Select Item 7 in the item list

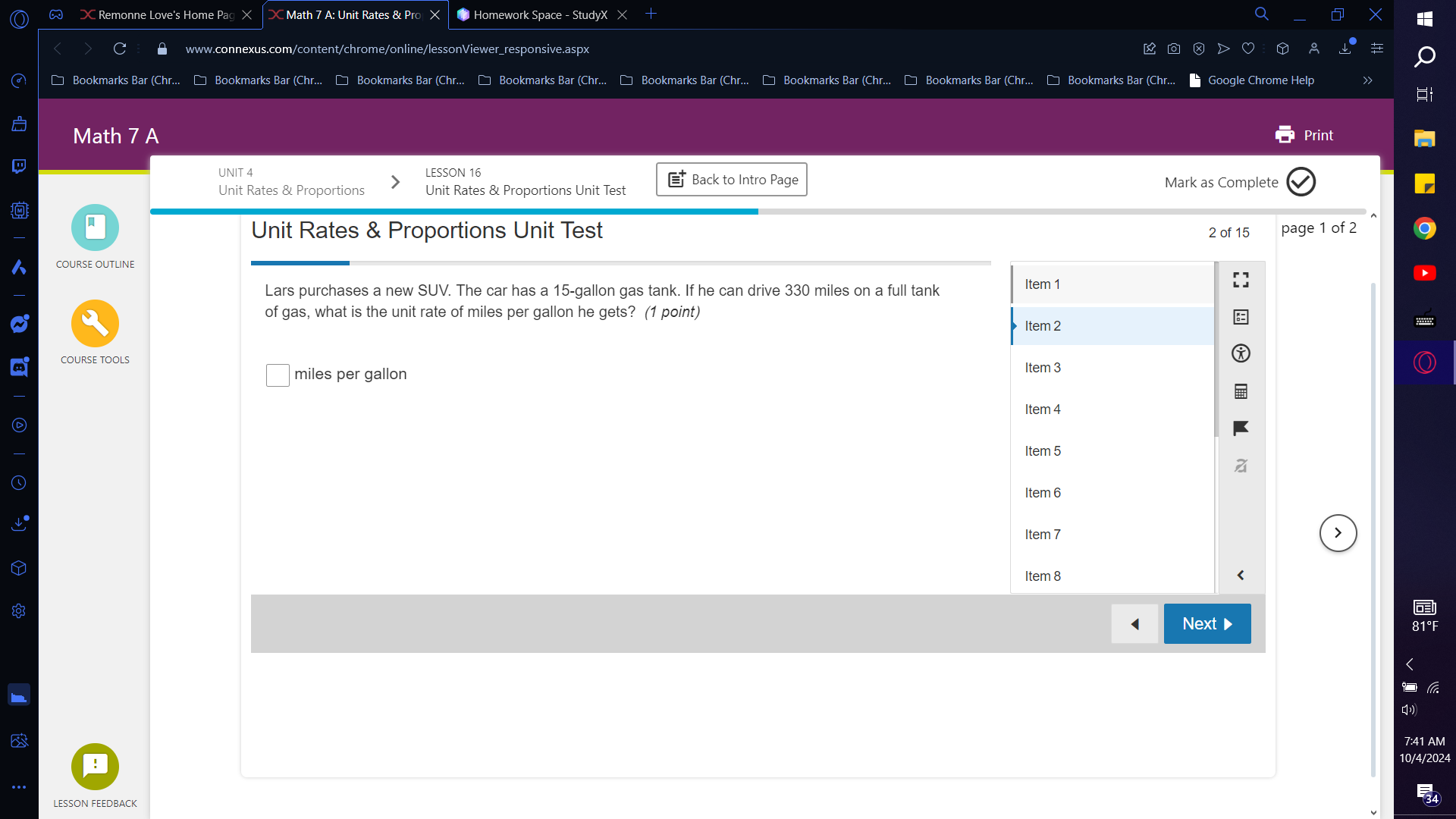1112,535
